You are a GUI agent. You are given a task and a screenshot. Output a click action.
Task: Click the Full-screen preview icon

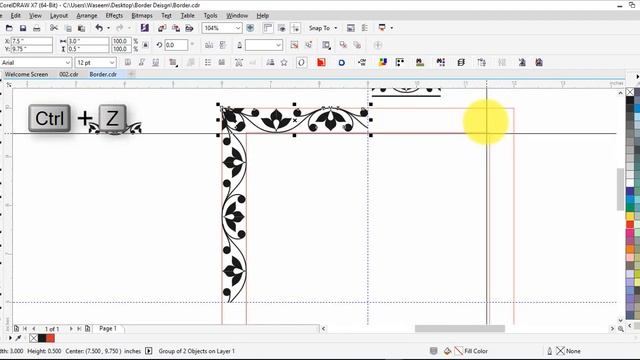[x=250, y=28]
